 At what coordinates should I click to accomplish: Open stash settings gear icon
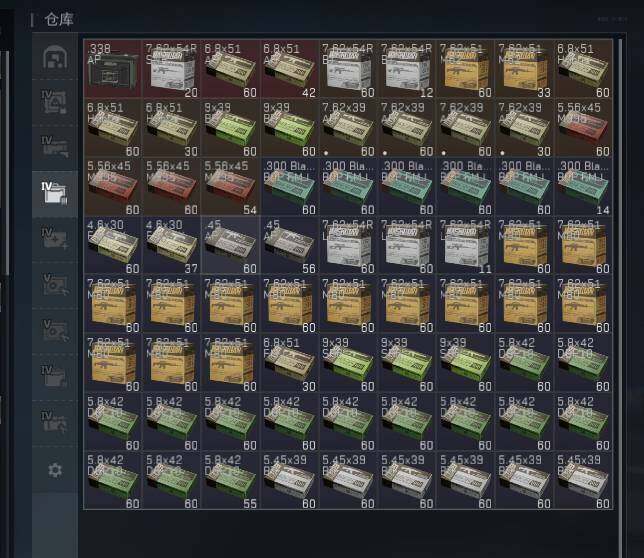point(55,470)
